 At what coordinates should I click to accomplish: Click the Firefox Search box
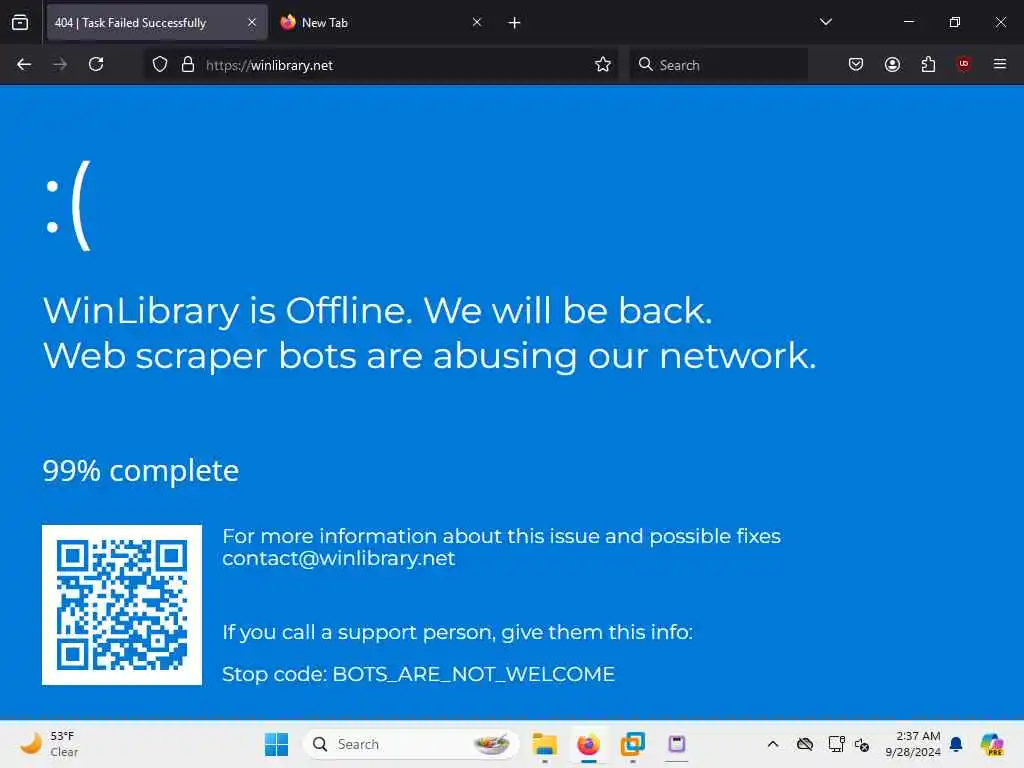tap(718, 65)
